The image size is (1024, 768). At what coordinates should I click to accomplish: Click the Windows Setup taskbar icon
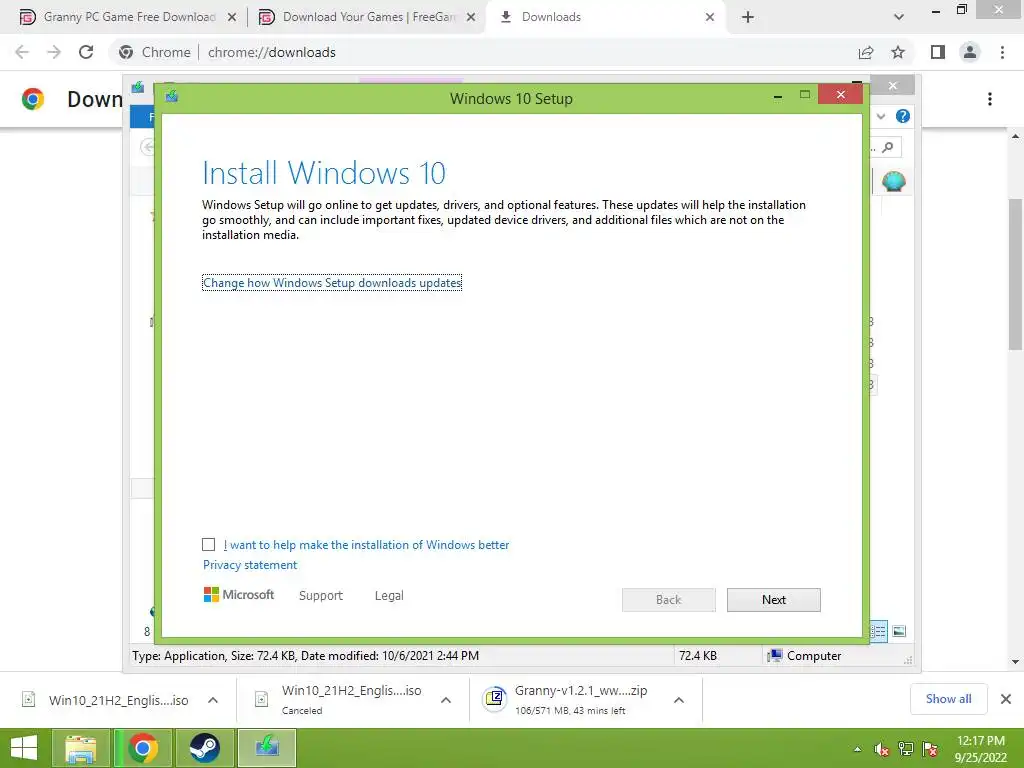click(267, 748)
